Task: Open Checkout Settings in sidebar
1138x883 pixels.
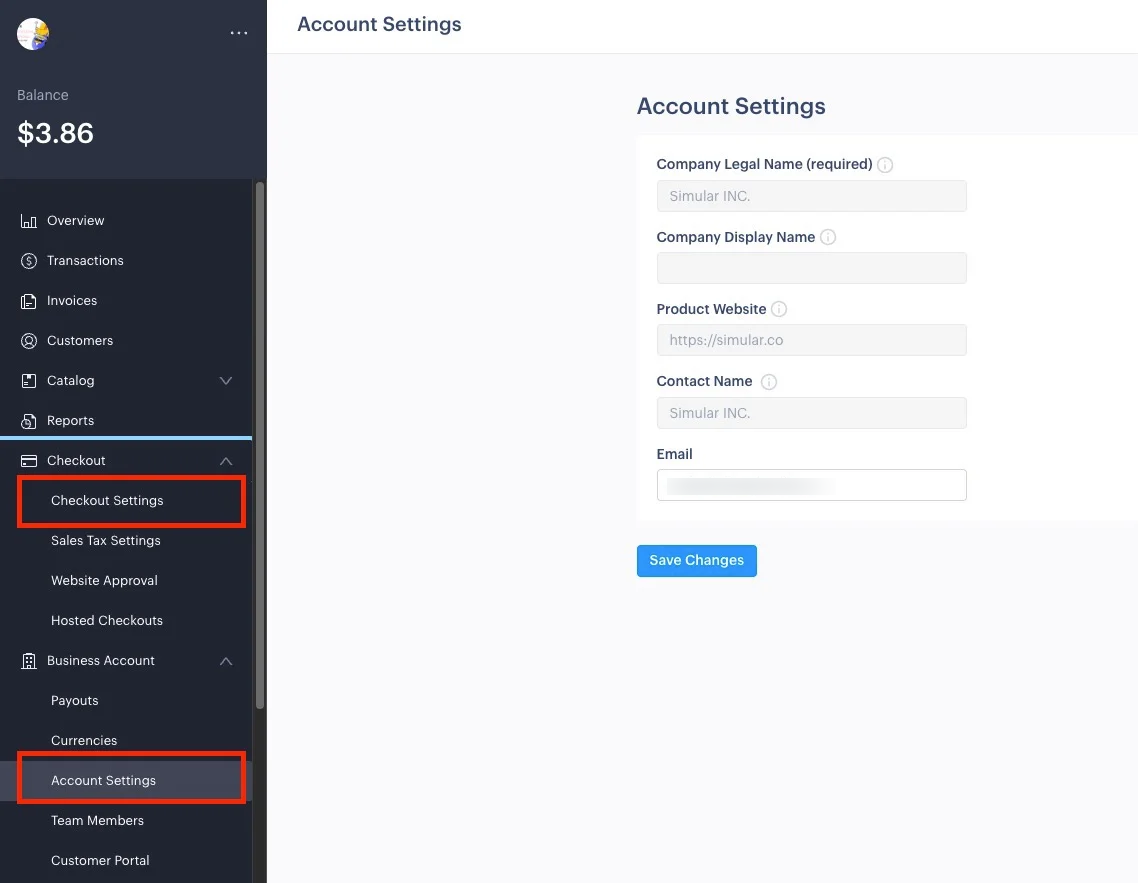Action: [x=107, y=501]
